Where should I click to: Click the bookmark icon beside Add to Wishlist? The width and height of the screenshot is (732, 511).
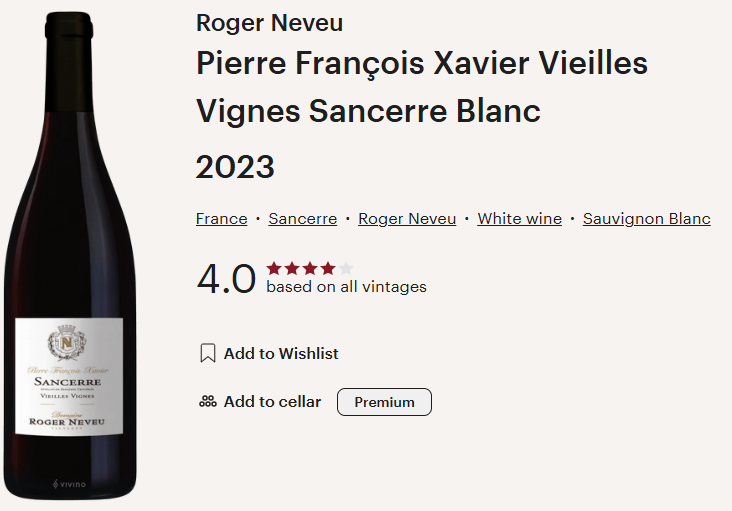[208, 353]
